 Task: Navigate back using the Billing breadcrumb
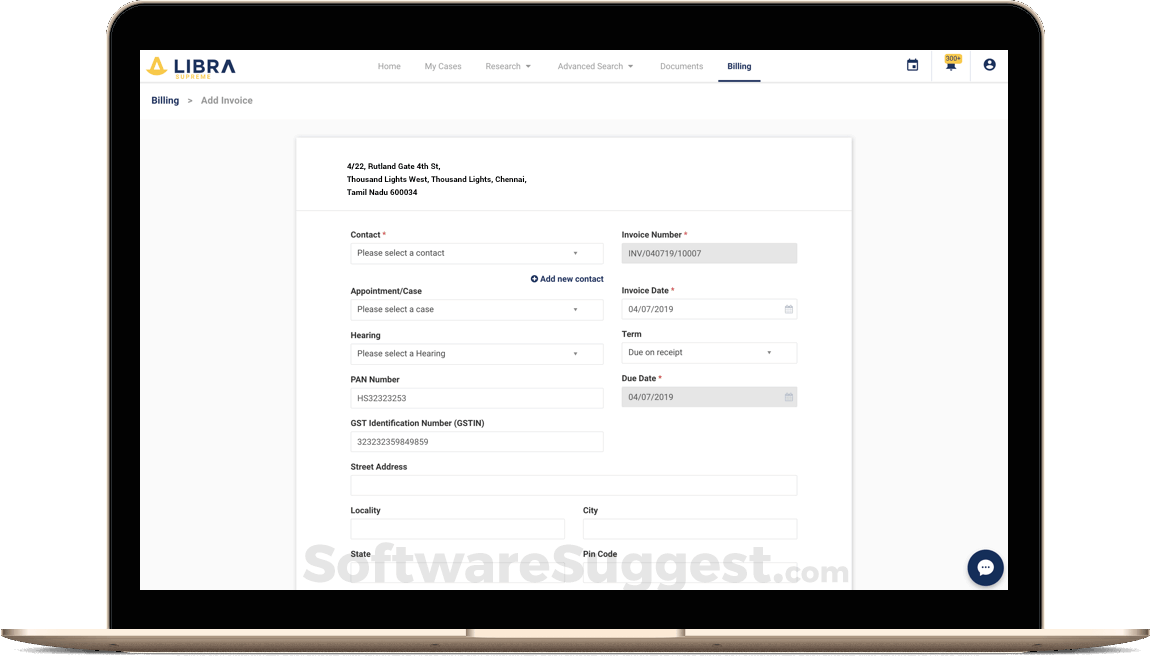(164, 100)
